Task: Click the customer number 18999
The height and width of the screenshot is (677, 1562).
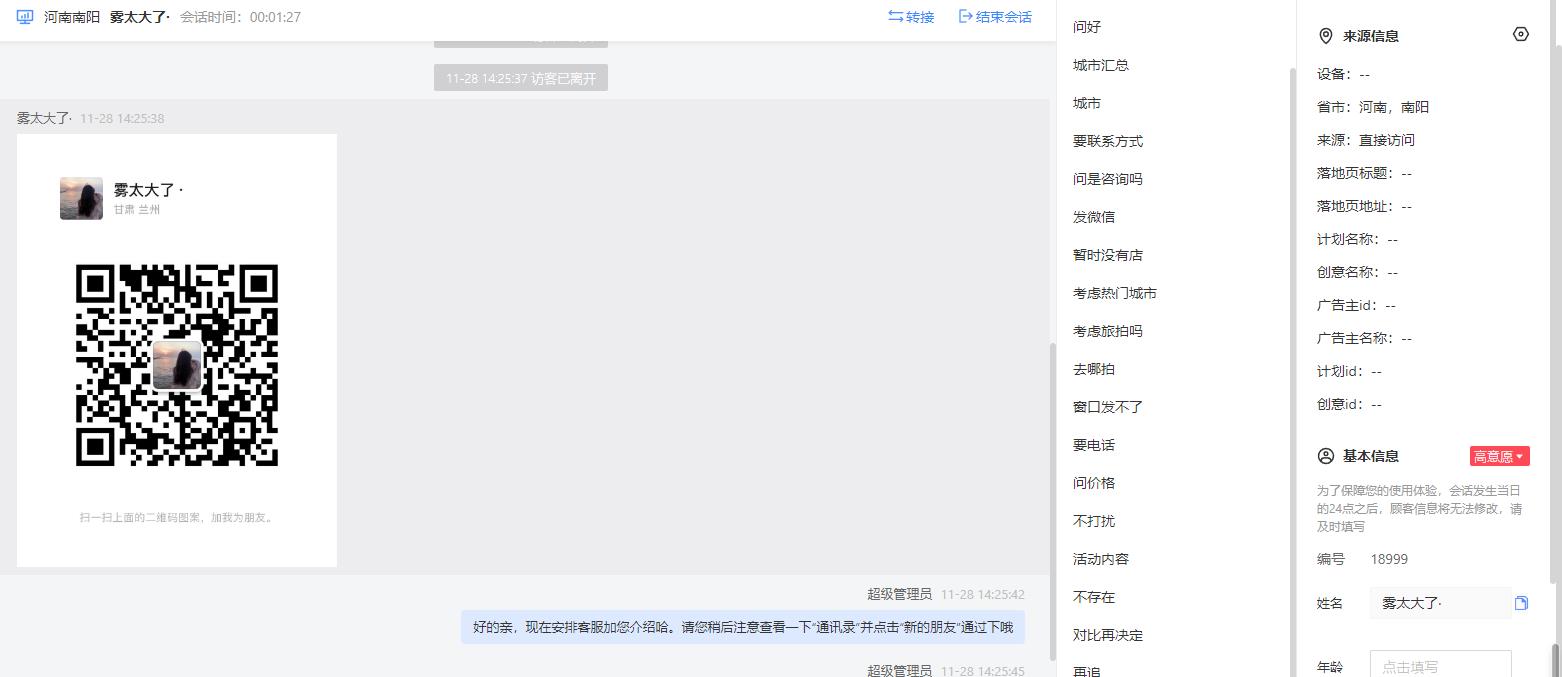Action: point(1389,559)
